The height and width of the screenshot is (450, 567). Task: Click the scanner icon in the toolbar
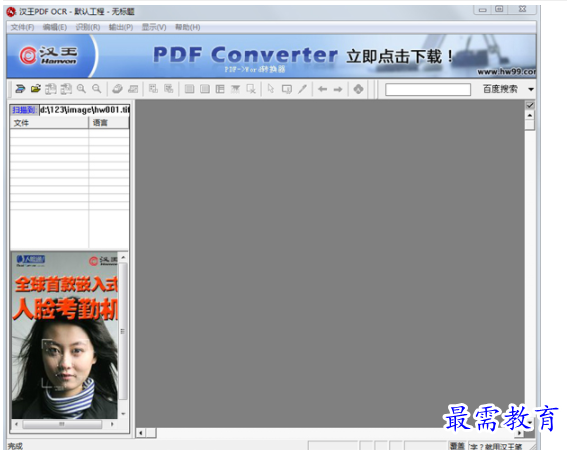point(20,89)
